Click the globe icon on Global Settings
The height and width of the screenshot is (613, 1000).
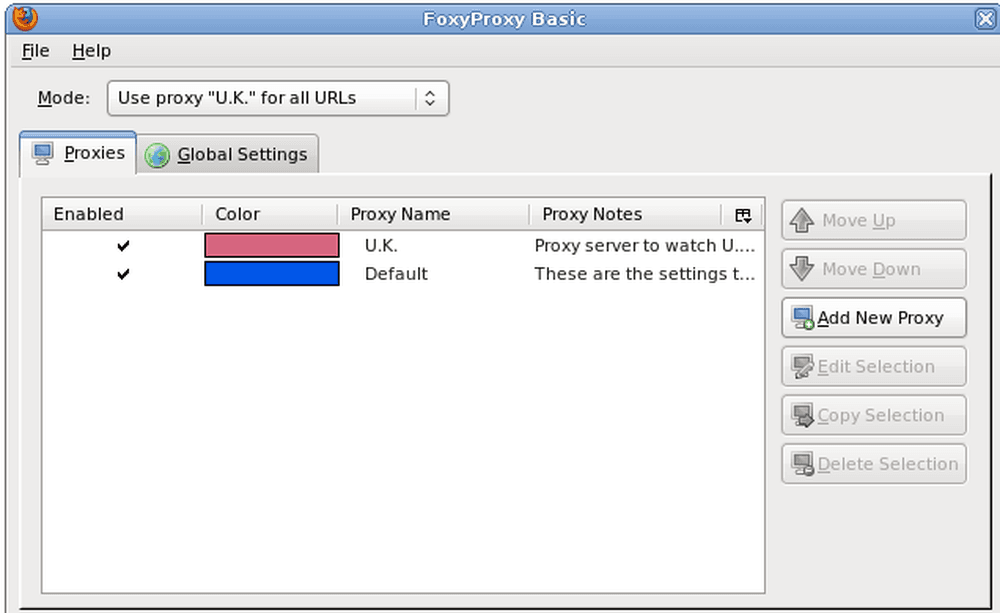[x=157, y=155]
